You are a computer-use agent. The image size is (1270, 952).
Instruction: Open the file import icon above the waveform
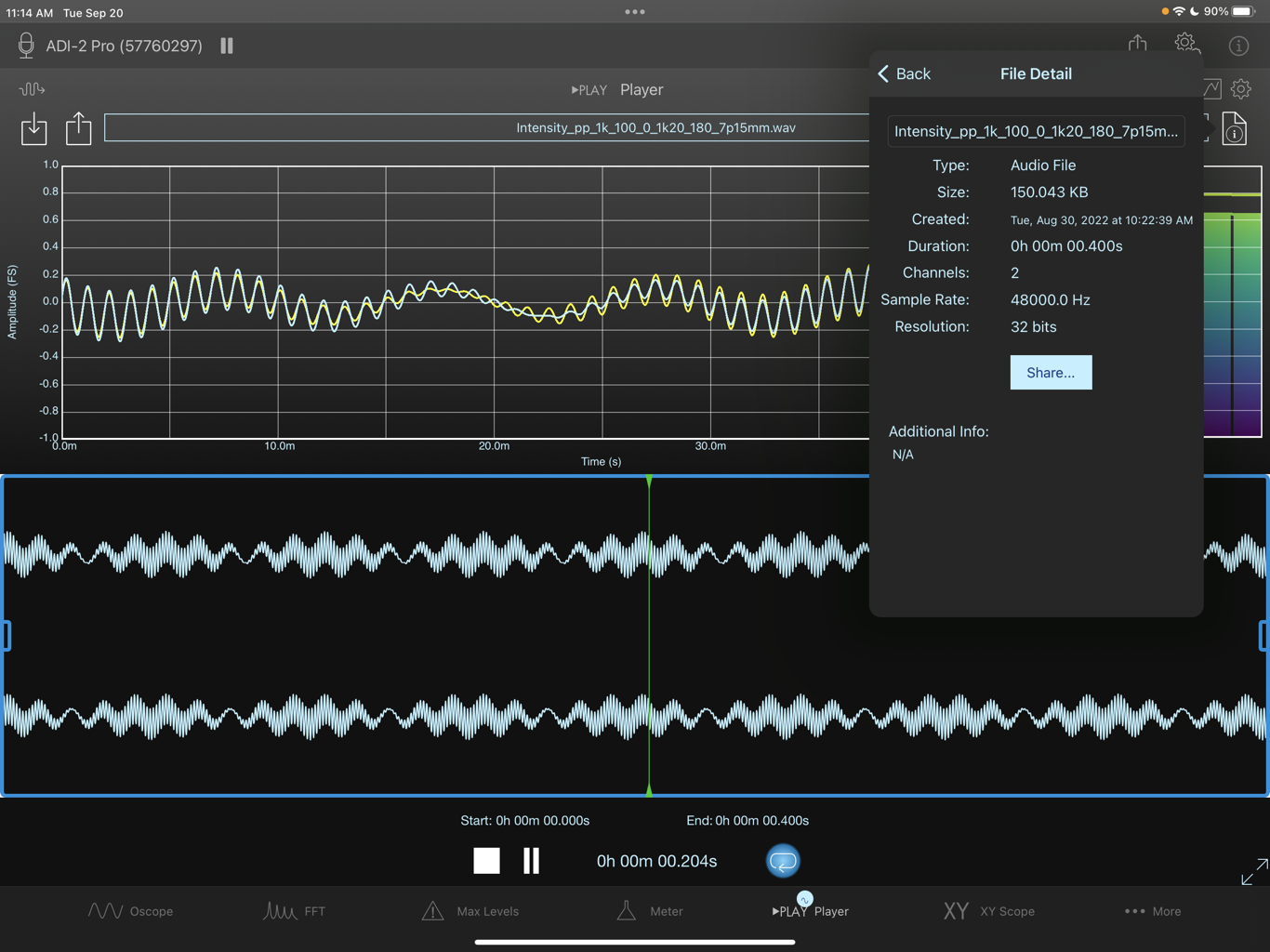tap(33, 128)
